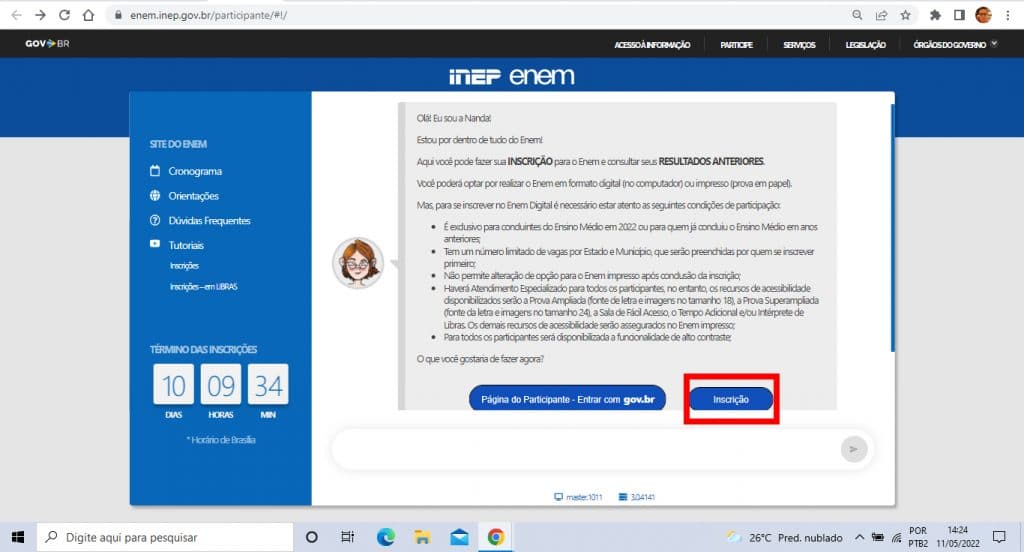Toggle the browser side panel icon
Image resolution: width=1024 pixels, height=552 pixels.
click(959, 15)
